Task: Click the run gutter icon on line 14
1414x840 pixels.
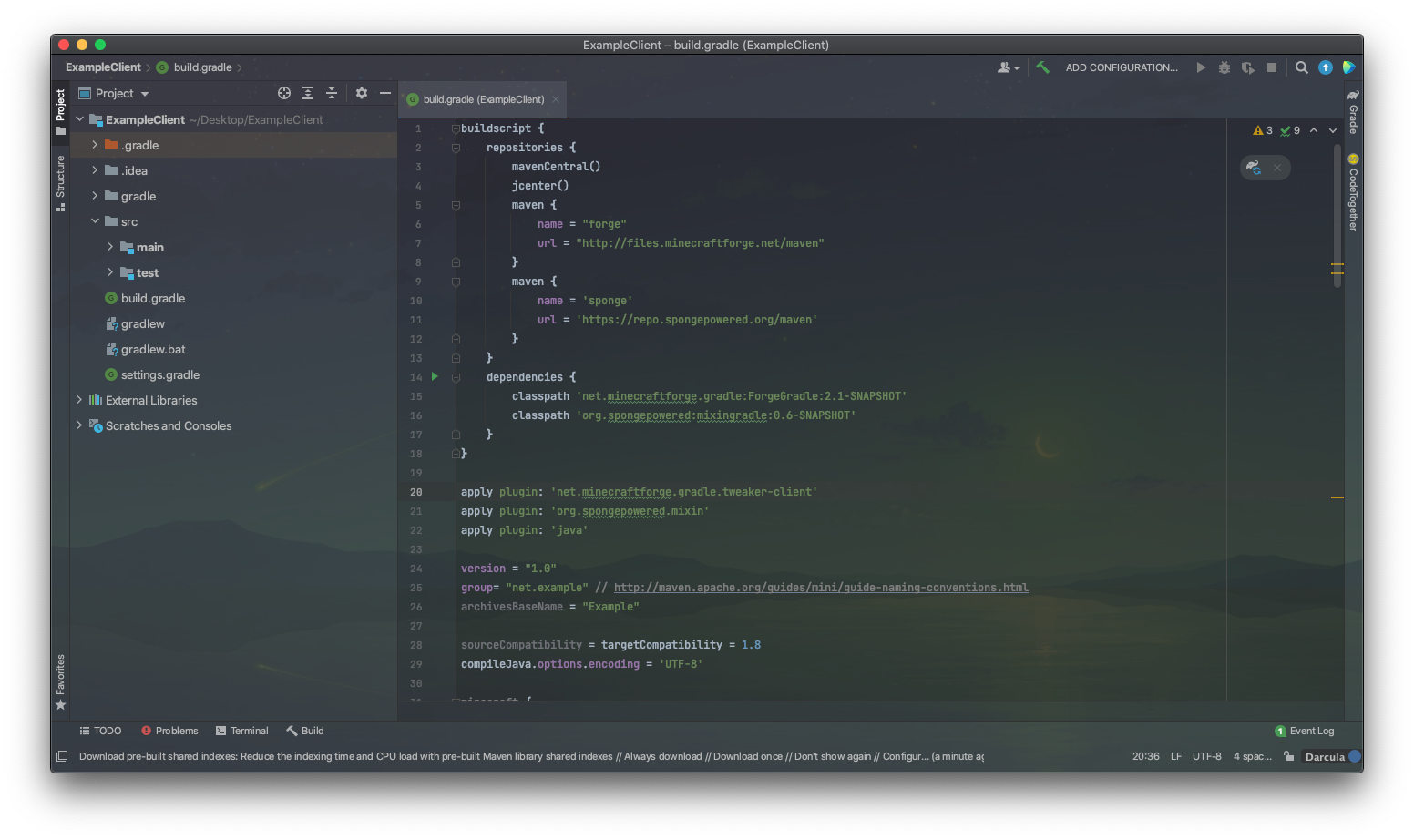Action: coord(435,376)
